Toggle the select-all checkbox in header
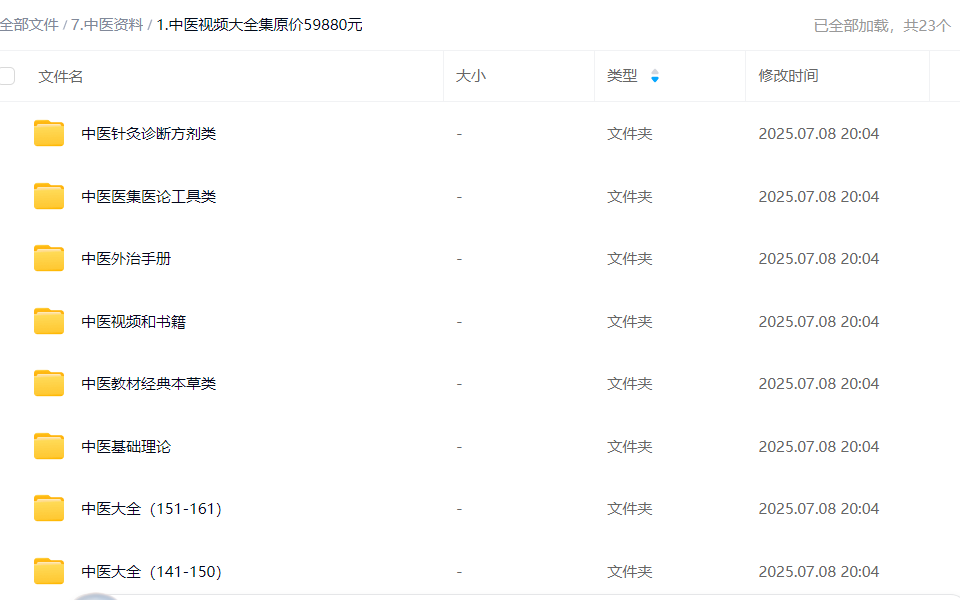The width and height of the screenshot is (960, 600). tap(7, 76)
